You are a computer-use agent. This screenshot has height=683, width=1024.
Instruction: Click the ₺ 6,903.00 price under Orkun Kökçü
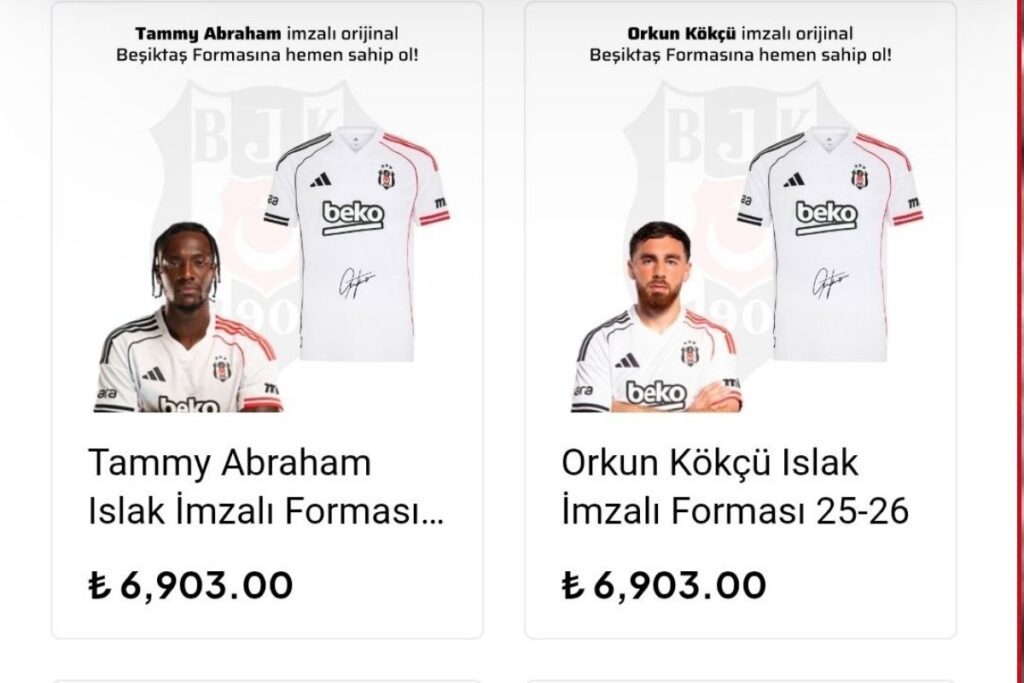click(x=664, y=585)
